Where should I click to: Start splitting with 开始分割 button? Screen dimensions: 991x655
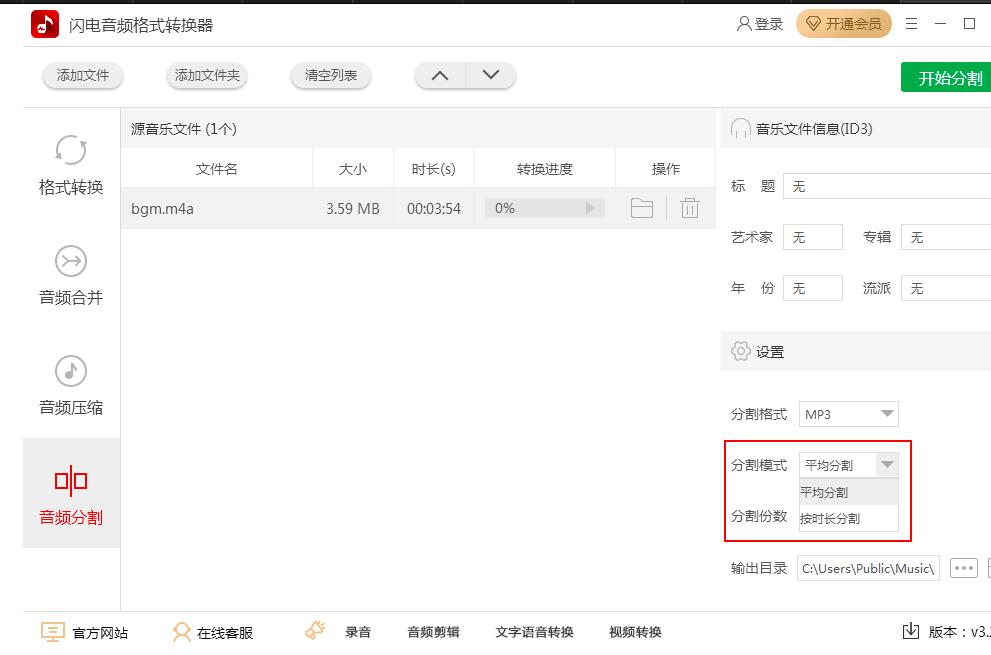click(x=946, y=78)
